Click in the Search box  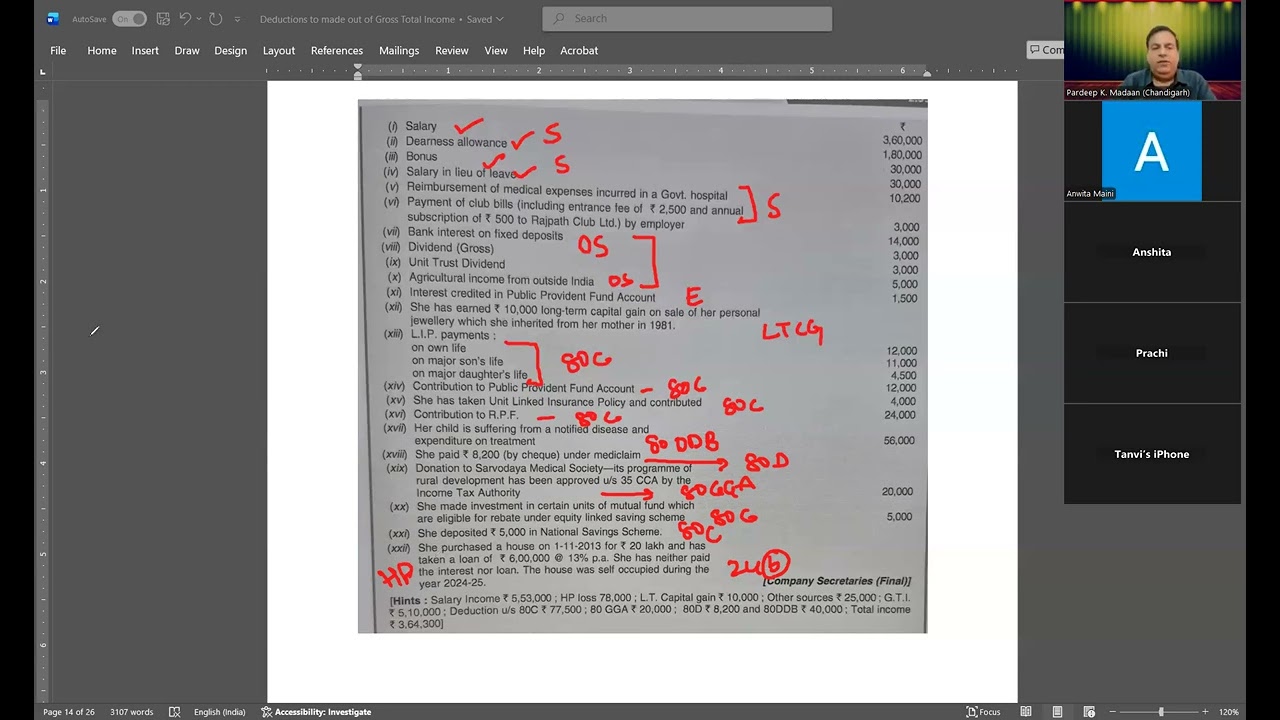click(687, 18)
